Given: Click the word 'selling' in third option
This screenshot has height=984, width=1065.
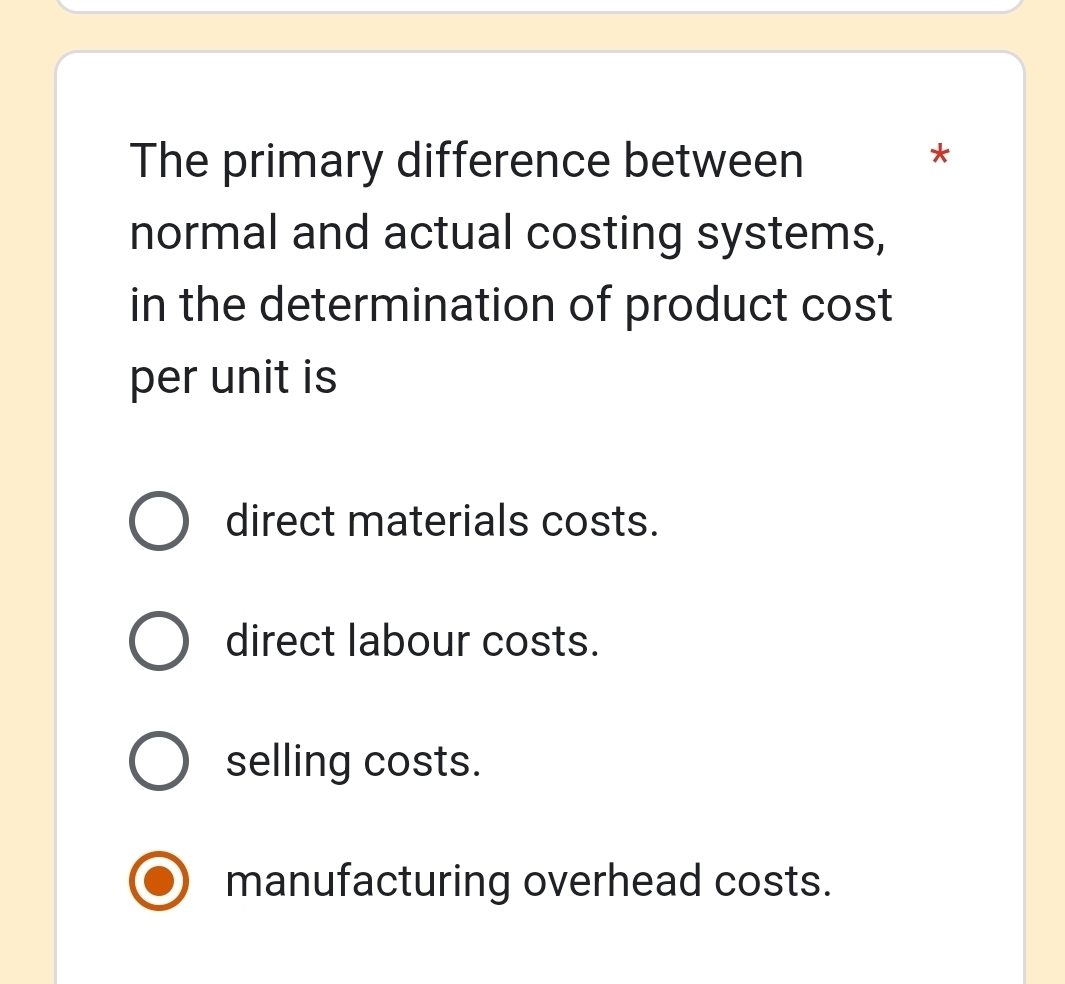Looking at the screenshot, I should coord(288,764).
